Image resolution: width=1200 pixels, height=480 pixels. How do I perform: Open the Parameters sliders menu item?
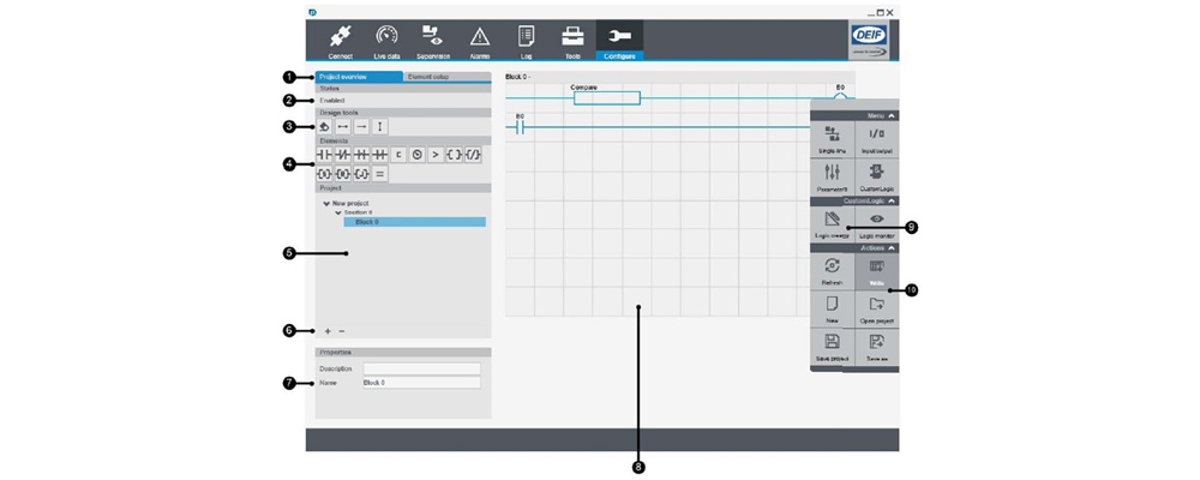(x=832, y=175)
